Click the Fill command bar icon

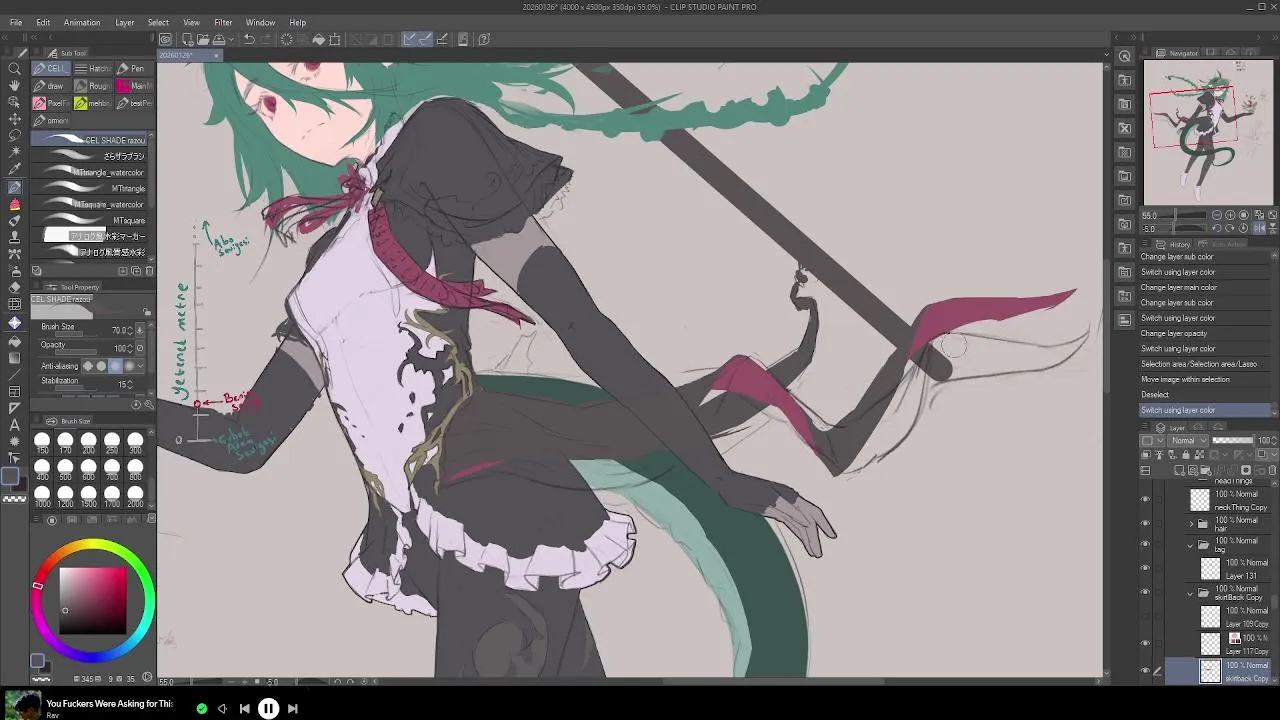point(319,40)
